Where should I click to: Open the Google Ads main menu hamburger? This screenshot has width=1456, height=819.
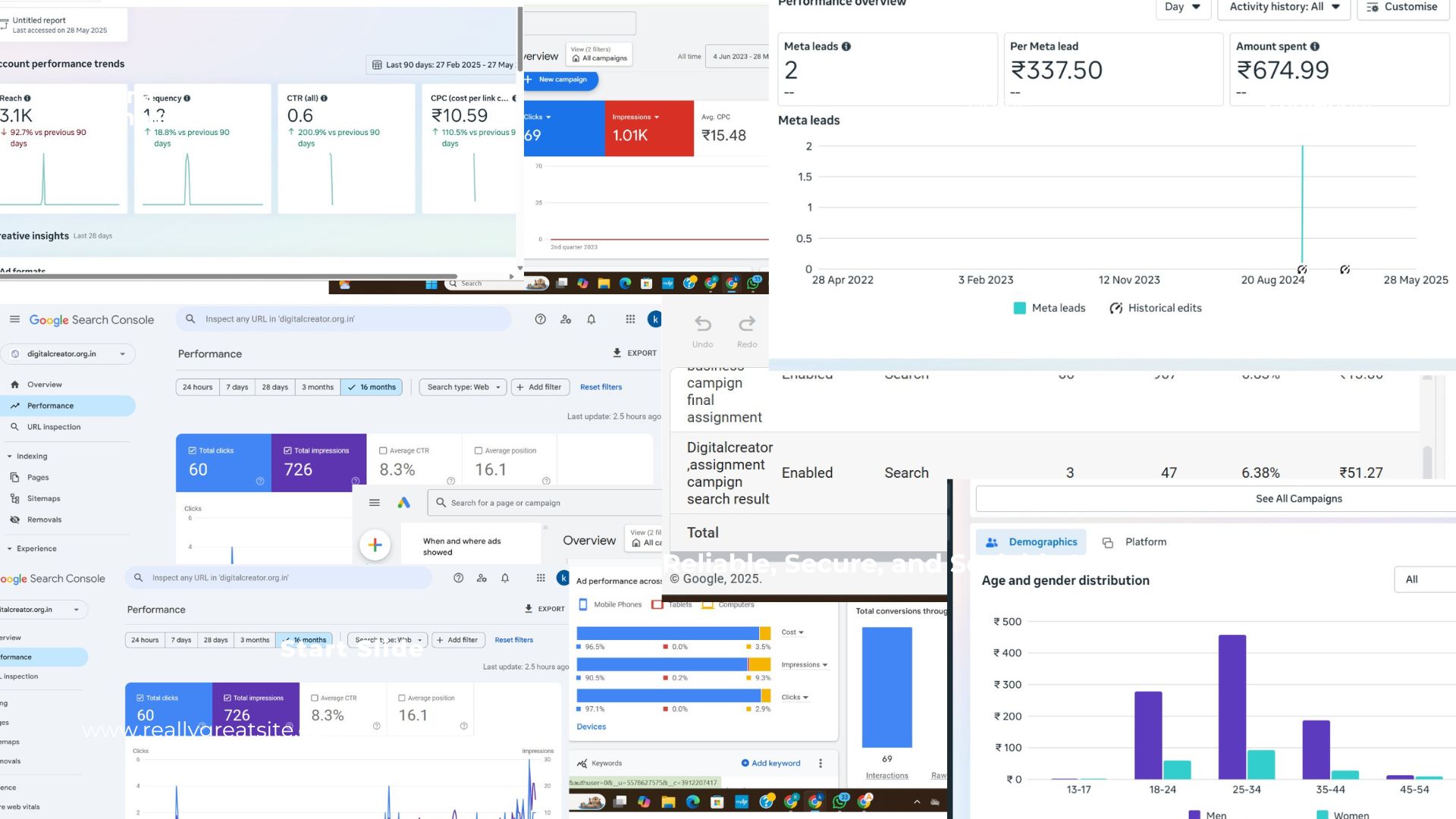point(374,503)
